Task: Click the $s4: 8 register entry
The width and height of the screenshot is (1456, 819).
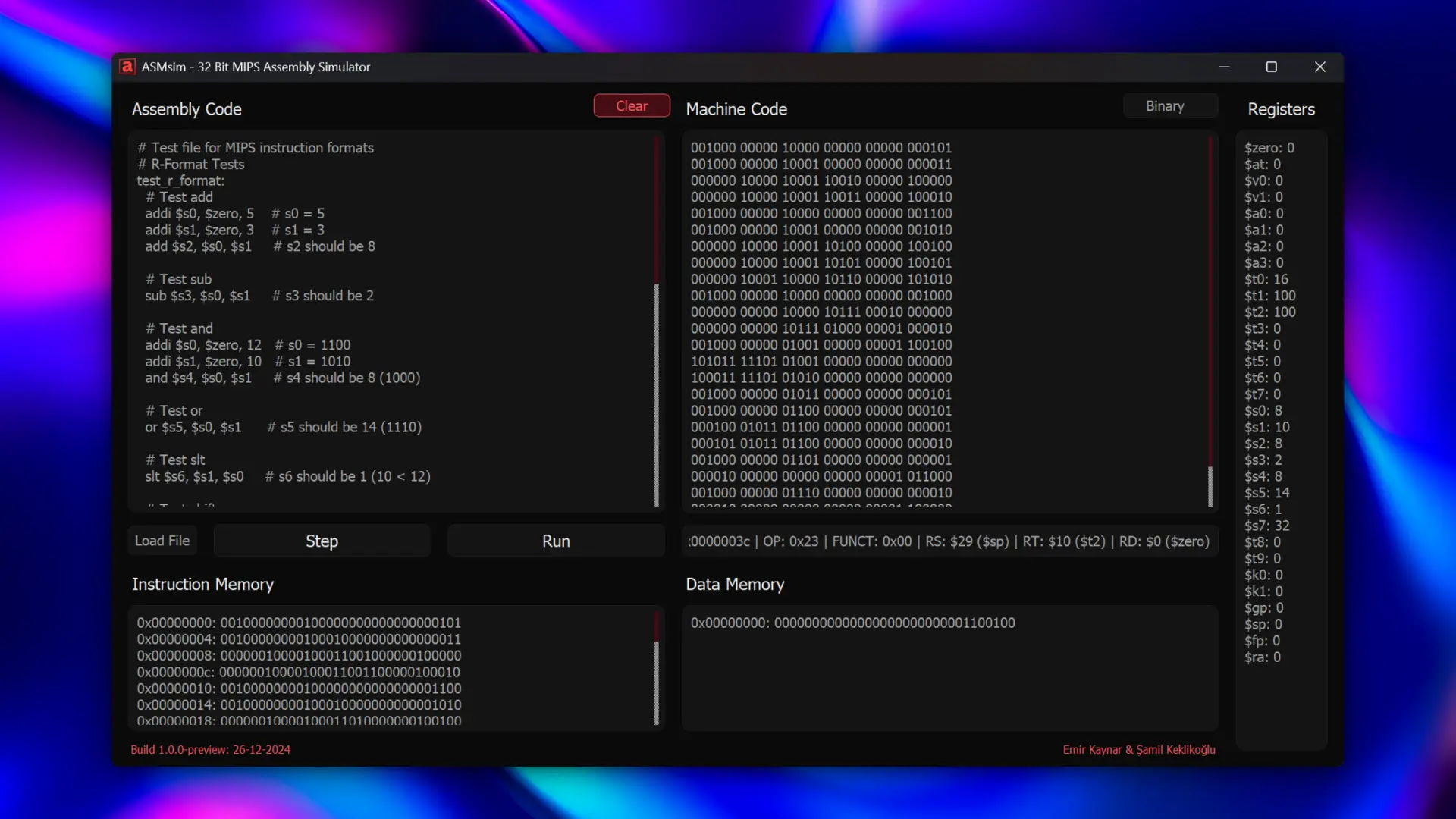Action: [1263, 476]
